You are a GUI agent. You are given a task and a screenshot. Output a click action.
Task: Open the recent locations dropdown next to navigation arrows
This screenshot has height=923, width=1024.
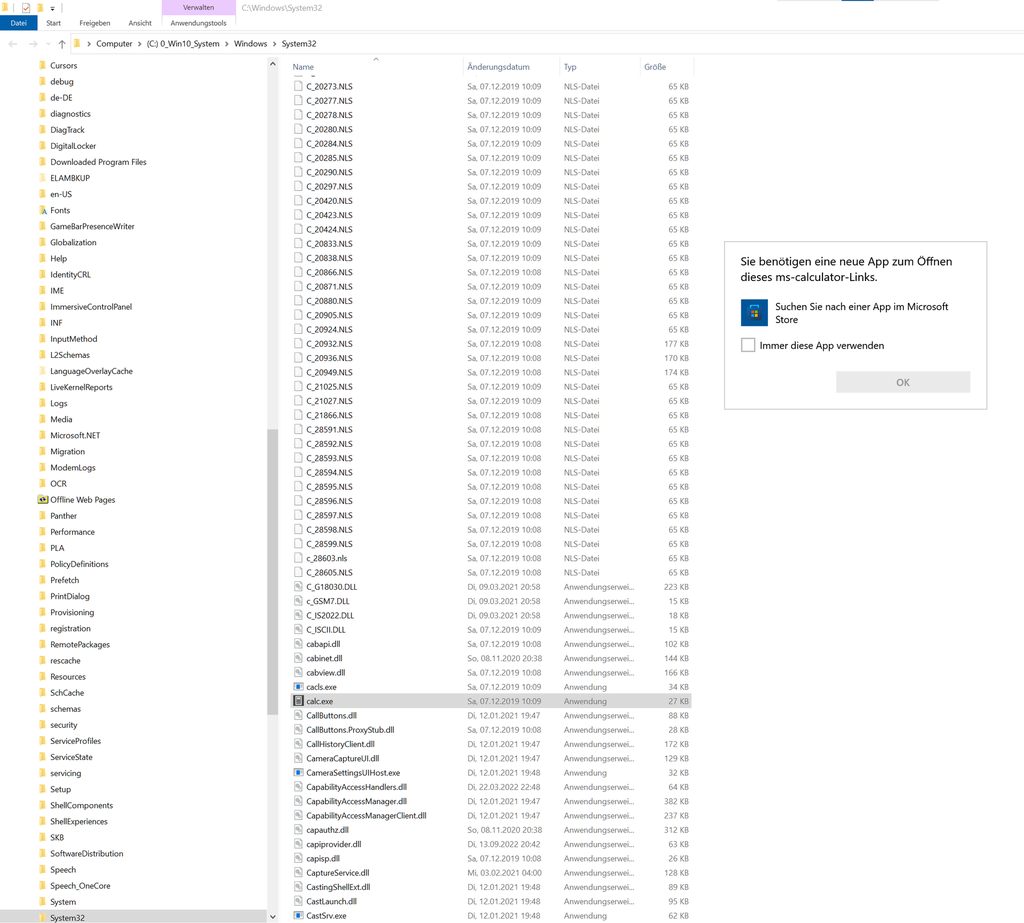48,43
